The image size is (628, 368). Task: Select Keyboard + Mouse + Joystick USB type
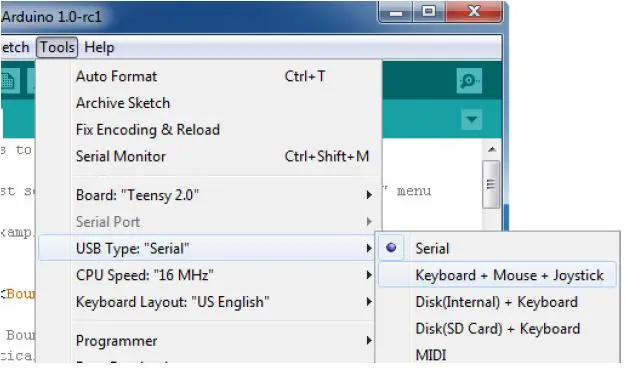497,275
